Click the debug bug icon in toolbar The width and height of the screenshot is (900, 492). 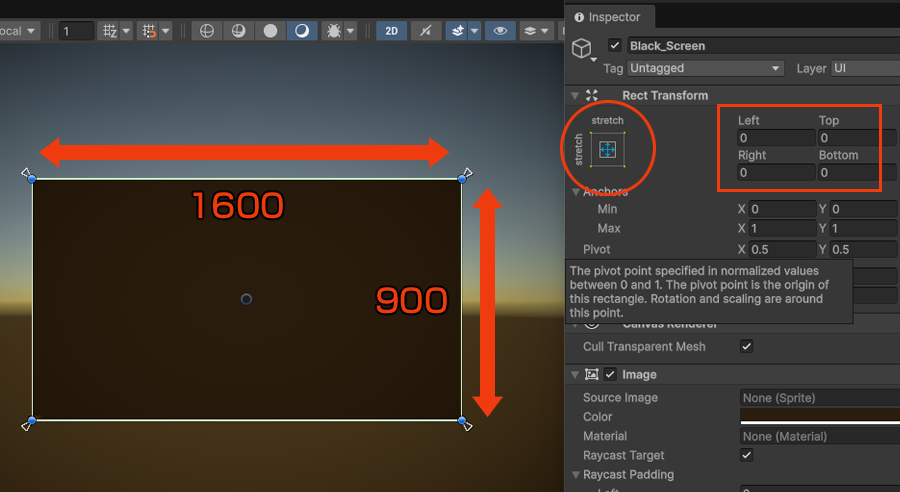coord(332,31)
